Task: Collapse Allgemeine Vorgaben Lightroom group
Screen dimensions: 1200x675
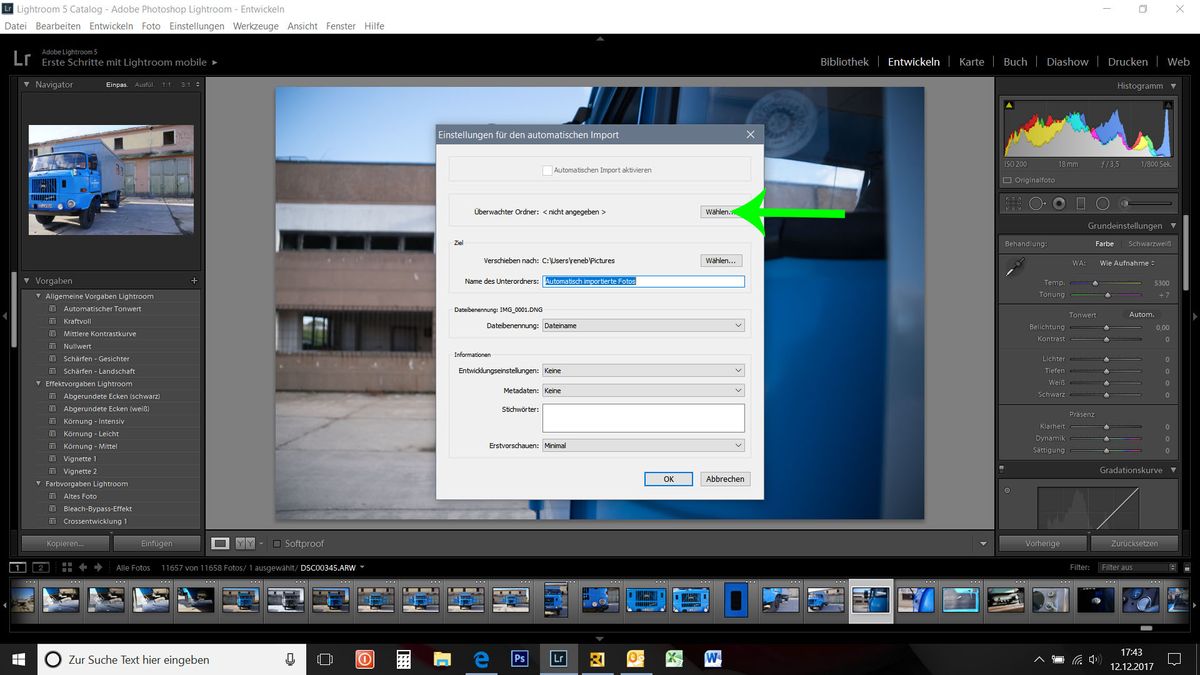Action: pyautogui.click(x=38, y=296)
